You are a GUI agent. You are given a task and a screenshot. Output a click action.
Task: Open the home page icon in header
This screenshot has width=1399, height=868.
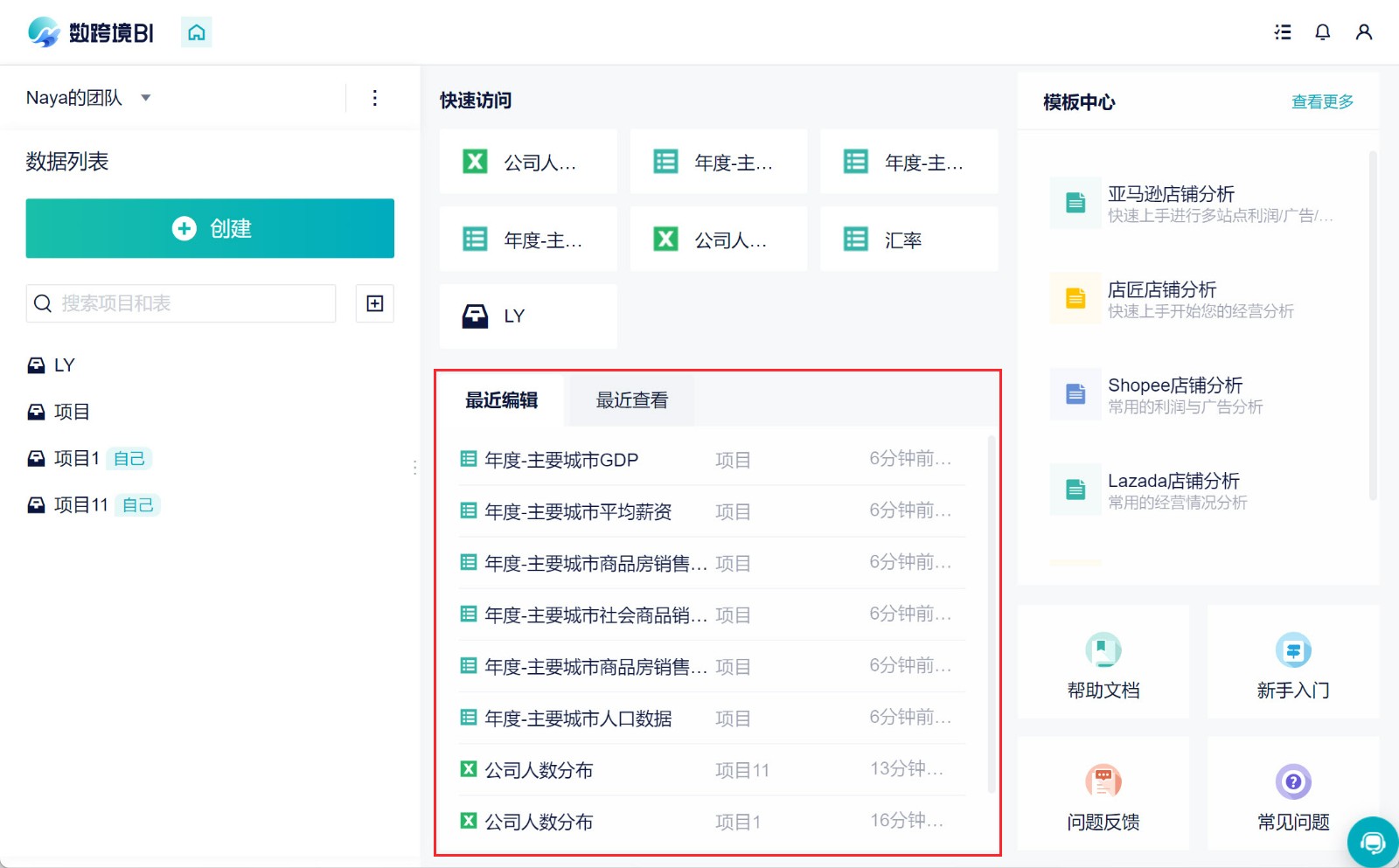(197, 32)
